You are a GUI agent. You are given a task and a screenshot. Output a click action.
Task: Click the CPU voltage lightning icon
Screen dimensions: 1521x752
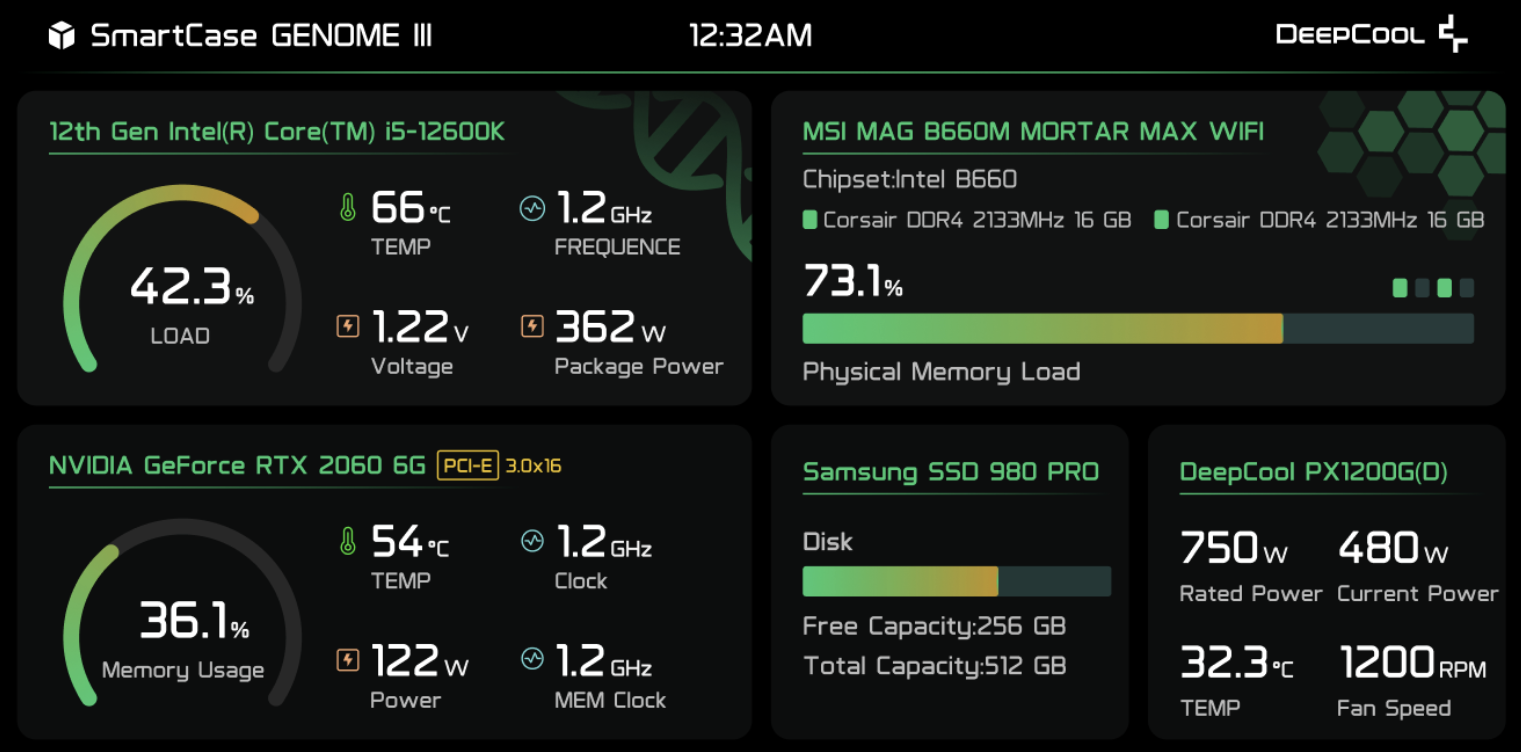coord(347,325)
